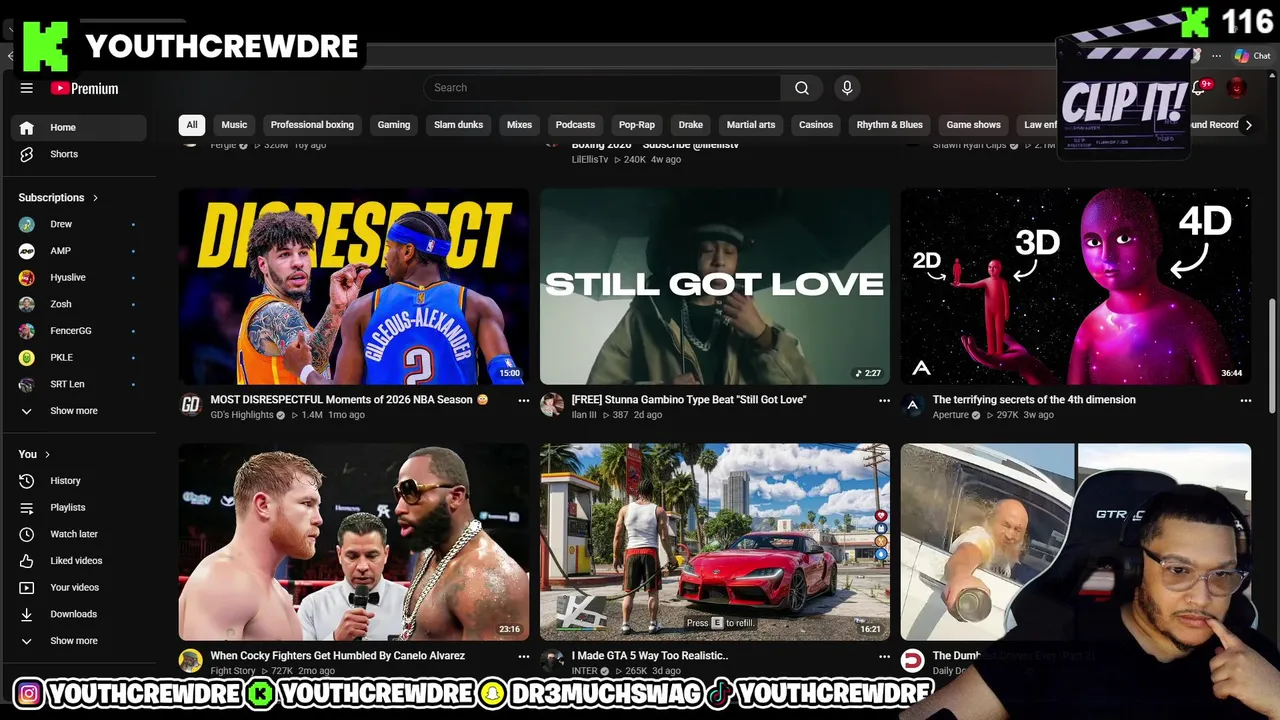
Task: Play the DISRESPECT NBA thumbnail
Action: pos(354,286)
